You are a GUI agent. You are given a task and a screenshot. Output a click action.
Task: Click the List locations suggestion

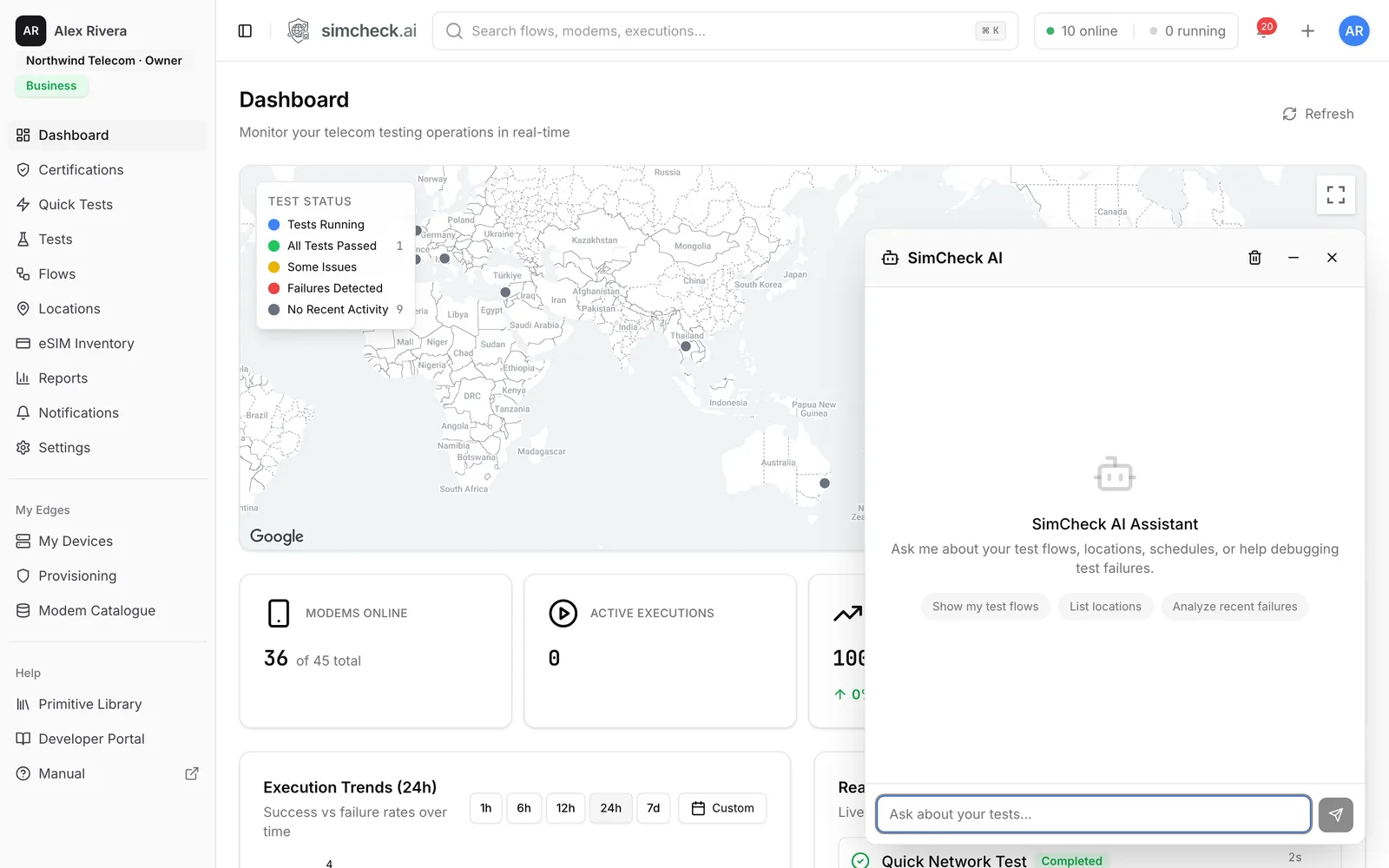coord(1105,607)
